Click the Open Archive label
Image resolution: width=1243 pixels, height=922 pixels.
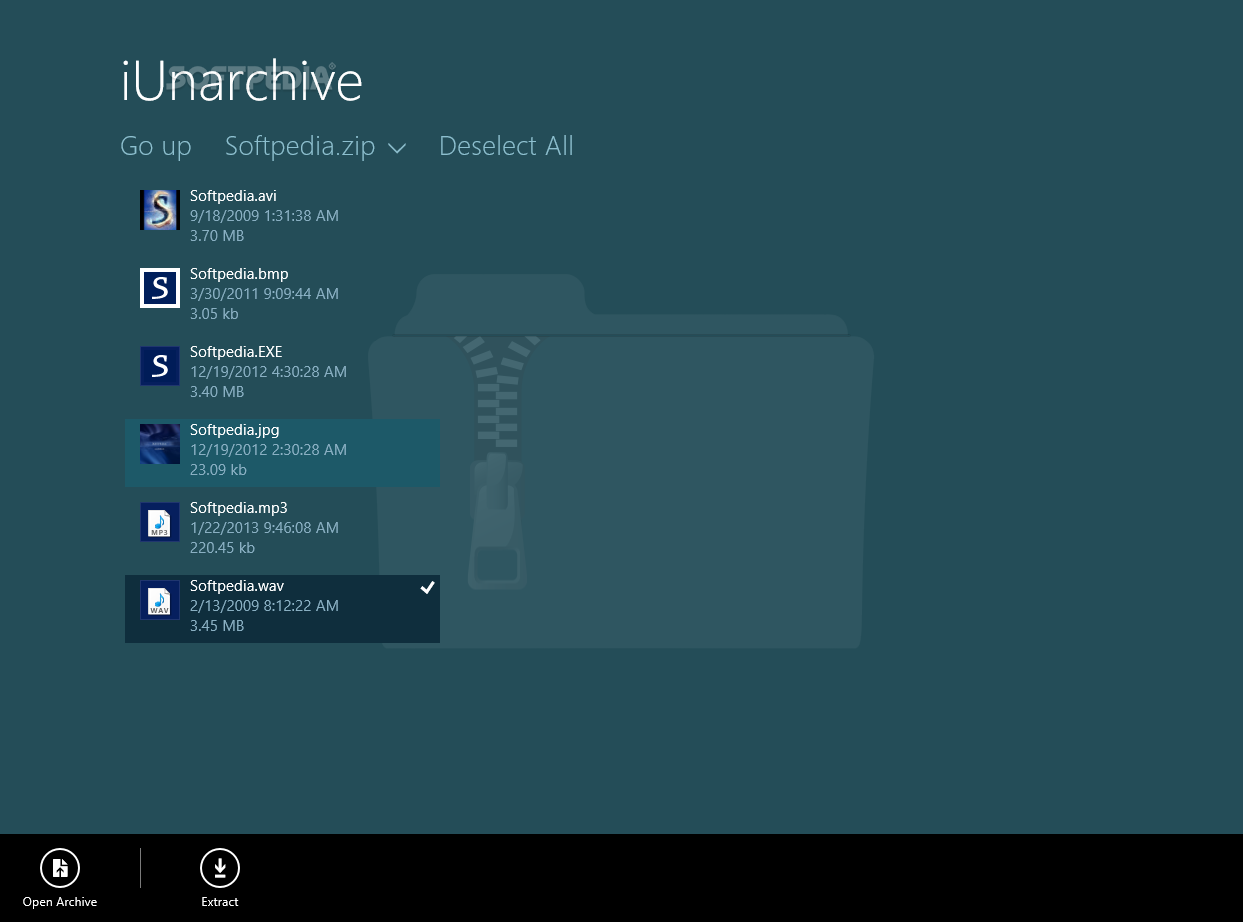coord(60,902)
